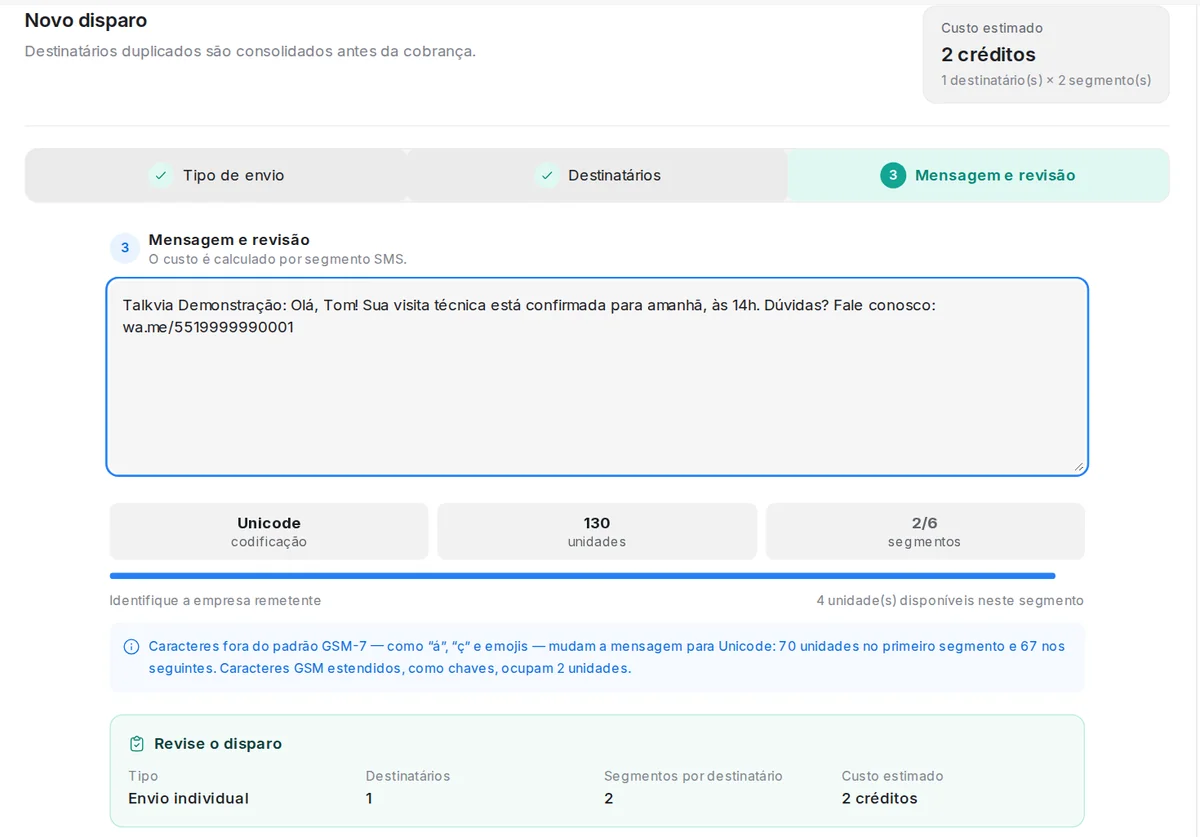Click 'Identifique a empresa remetente' hint
Image resolution: width=1200 pixels, height=837 pixels.
coord(215,601)
